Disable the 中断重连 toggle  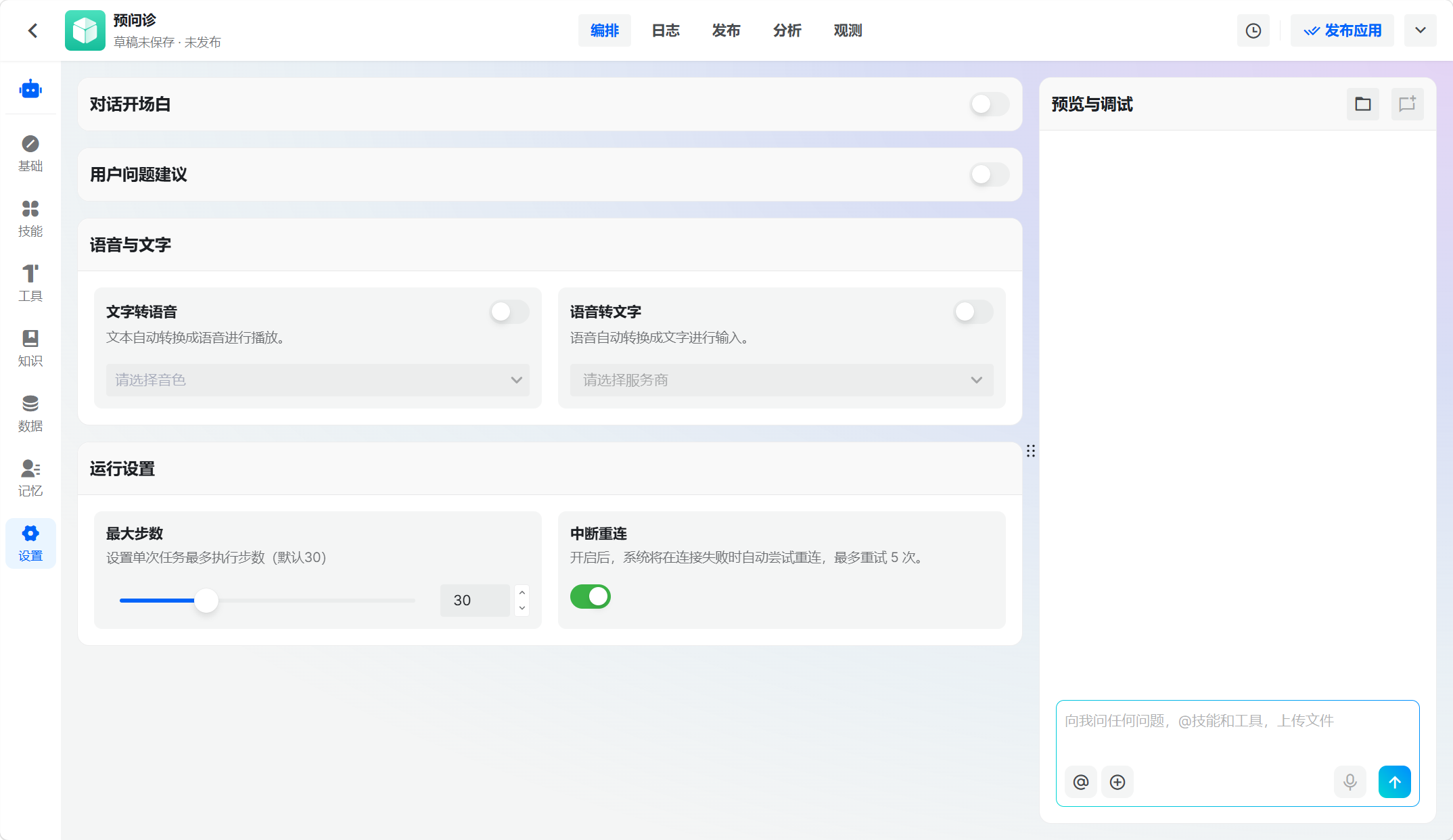click(x=591, y=597)
